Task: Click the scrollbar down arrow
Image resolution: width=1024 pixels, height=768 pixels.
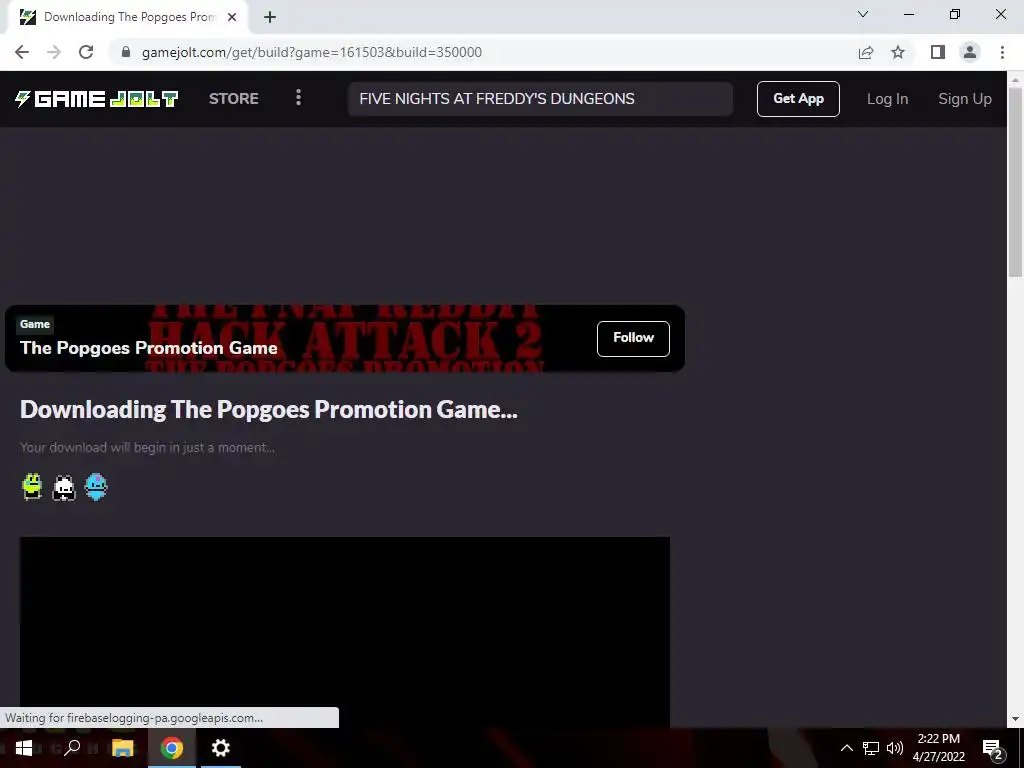Action: [1015, 719]
